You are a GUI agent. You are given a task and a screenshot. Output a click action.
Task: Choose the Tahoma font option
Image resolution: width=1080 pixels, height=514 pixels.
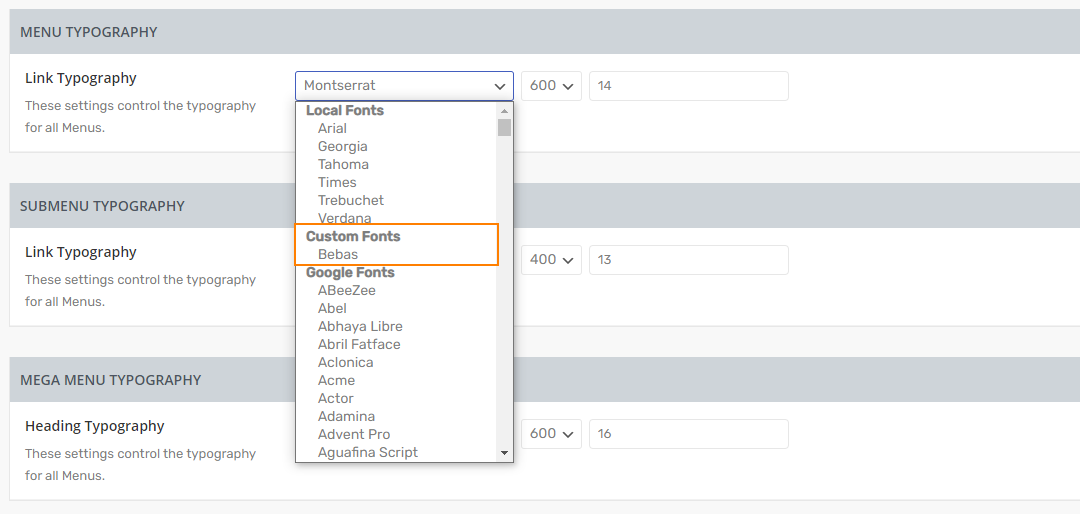pyautogui.click(x=343, y=164)
